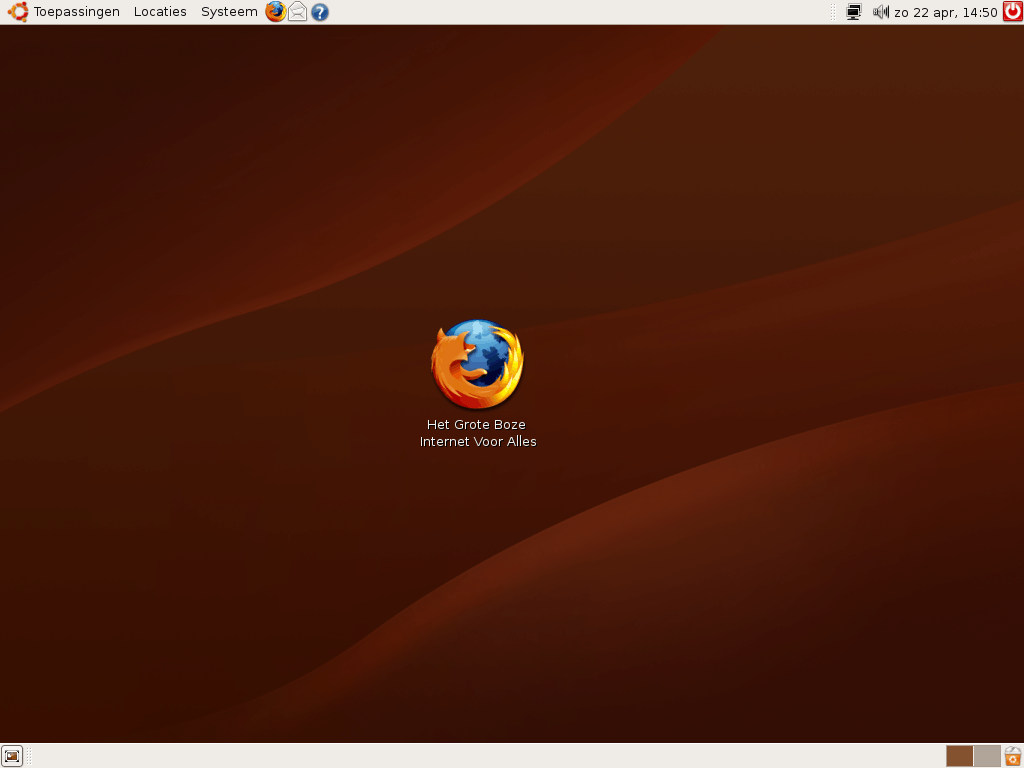Switch to the first (brown) workspace

[959, 756]
